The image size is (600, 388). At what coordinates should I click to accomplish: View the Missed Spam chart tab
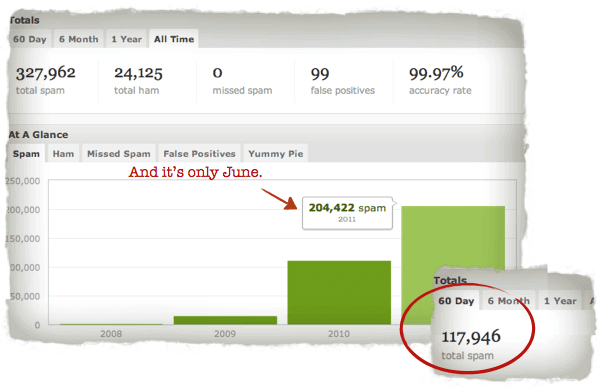pos(119,153)
